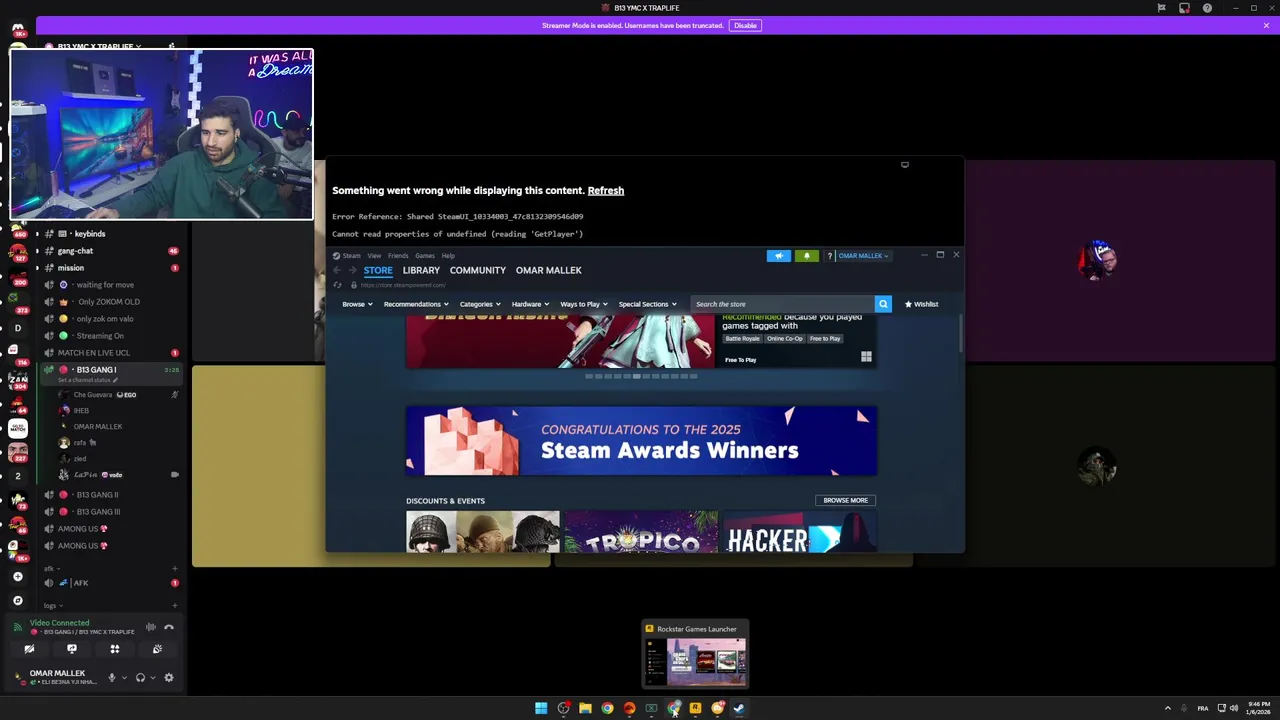Image resolution: width=1280 pixels, height=720 pixels.
Task: Toggle Discord noise suppression icon
Action: coord(150,627)
